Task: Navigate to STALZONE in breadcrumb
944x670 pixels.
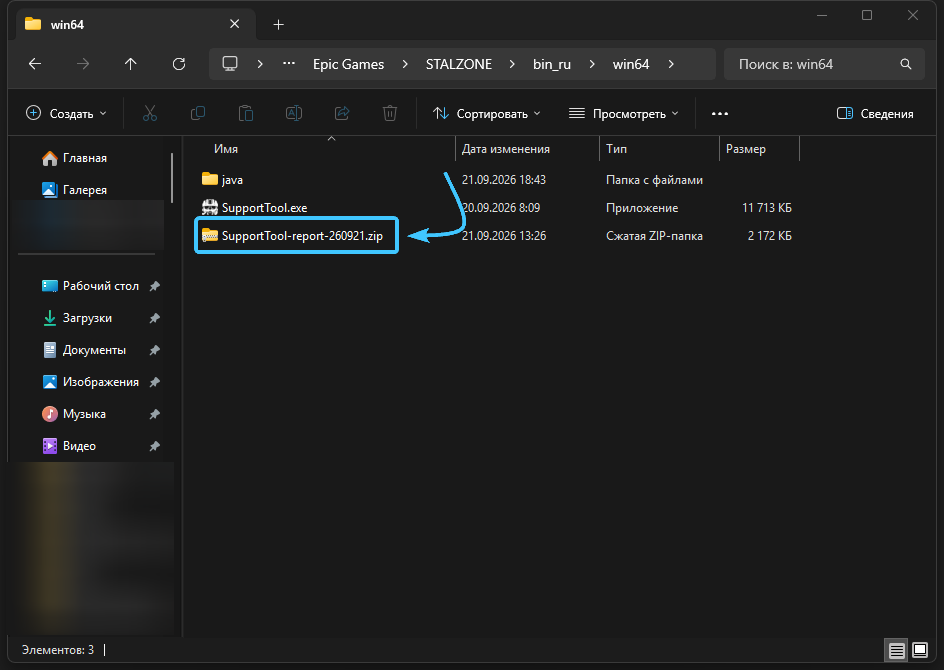Action: coord(459,64)
